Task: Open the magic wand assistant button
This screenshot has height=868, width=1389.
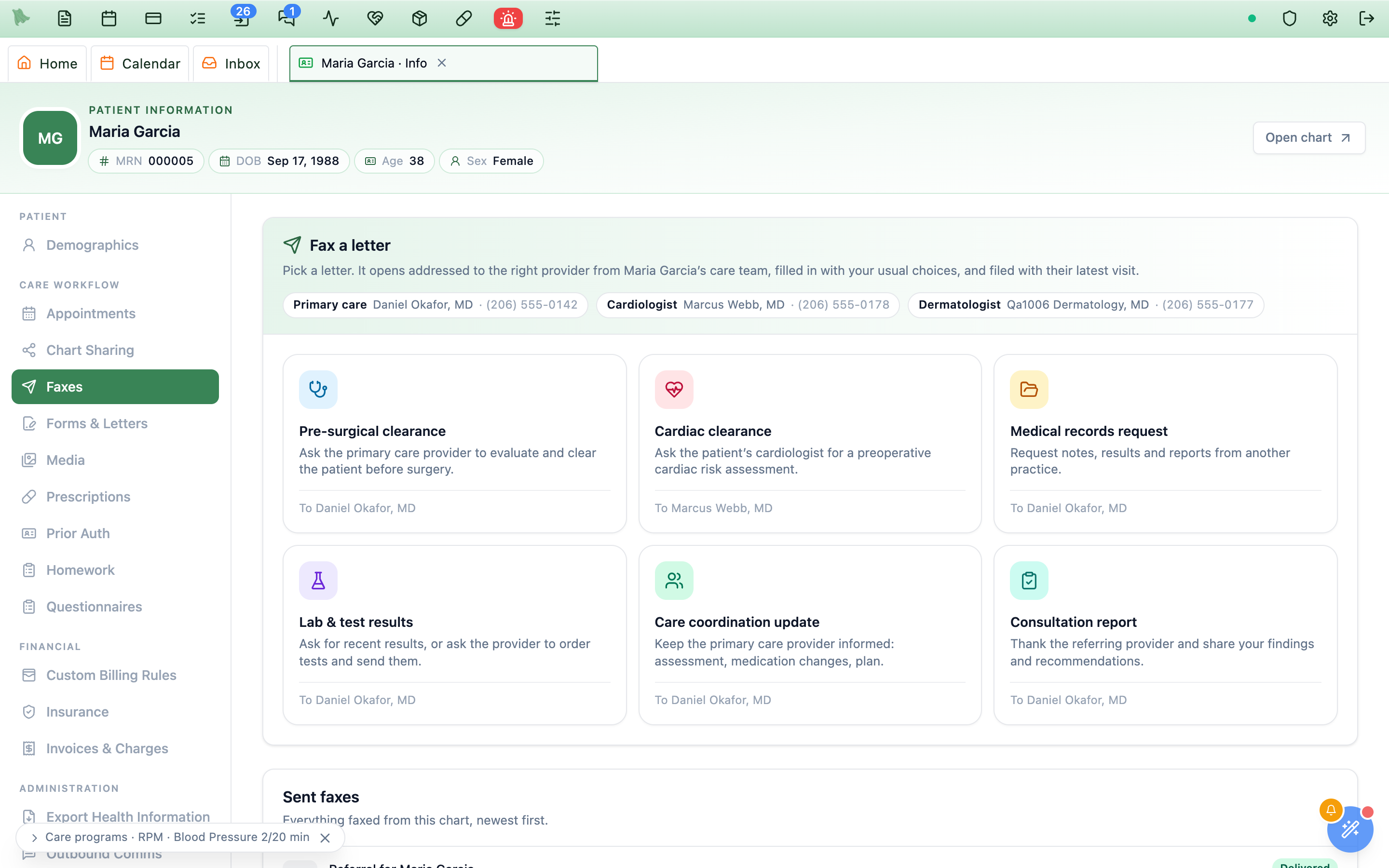Action: coord(1350,829)
